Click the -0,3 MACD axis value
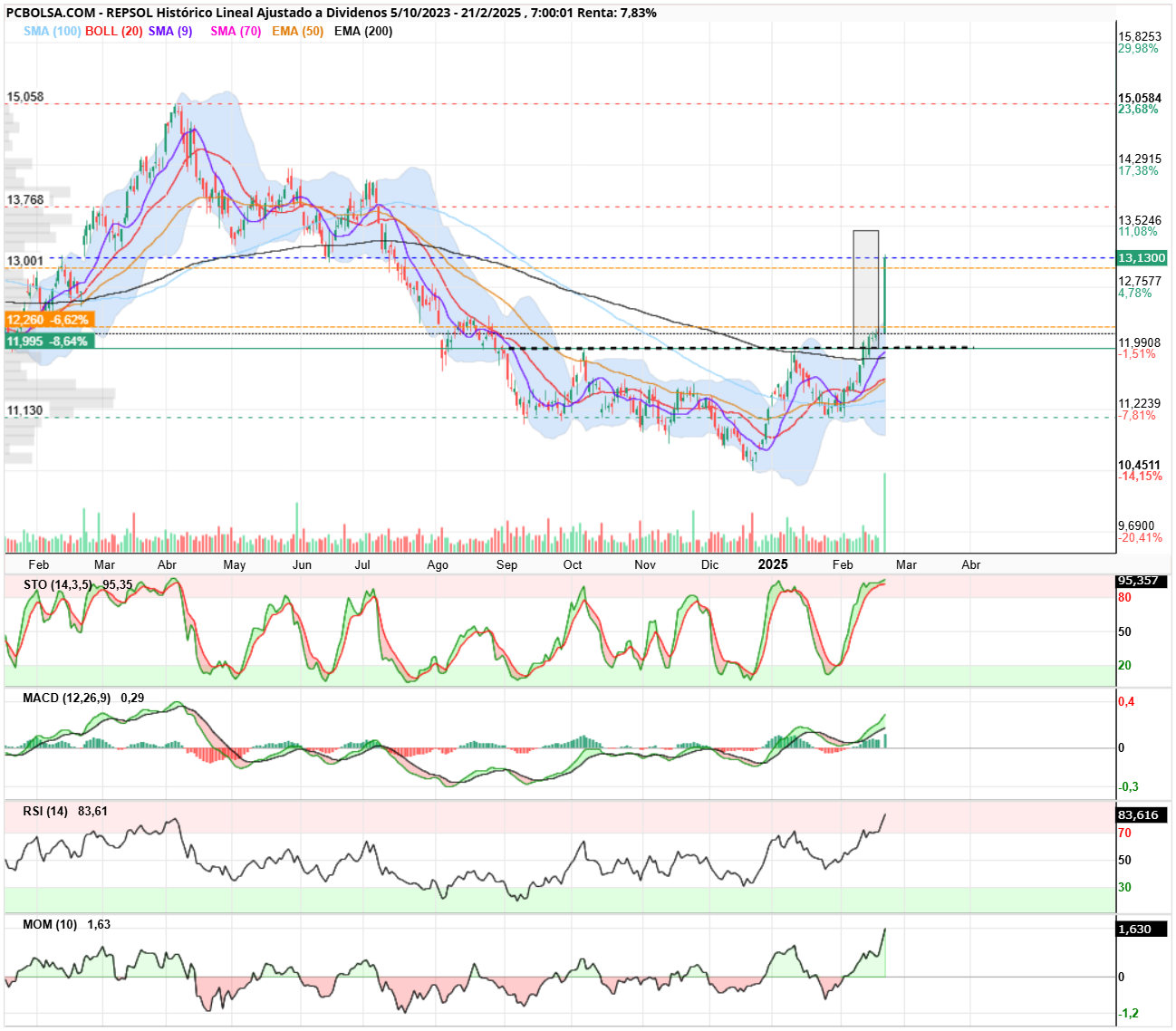The height and width of the screenshot is (1031, 1176). click(x=1128, y=786)
